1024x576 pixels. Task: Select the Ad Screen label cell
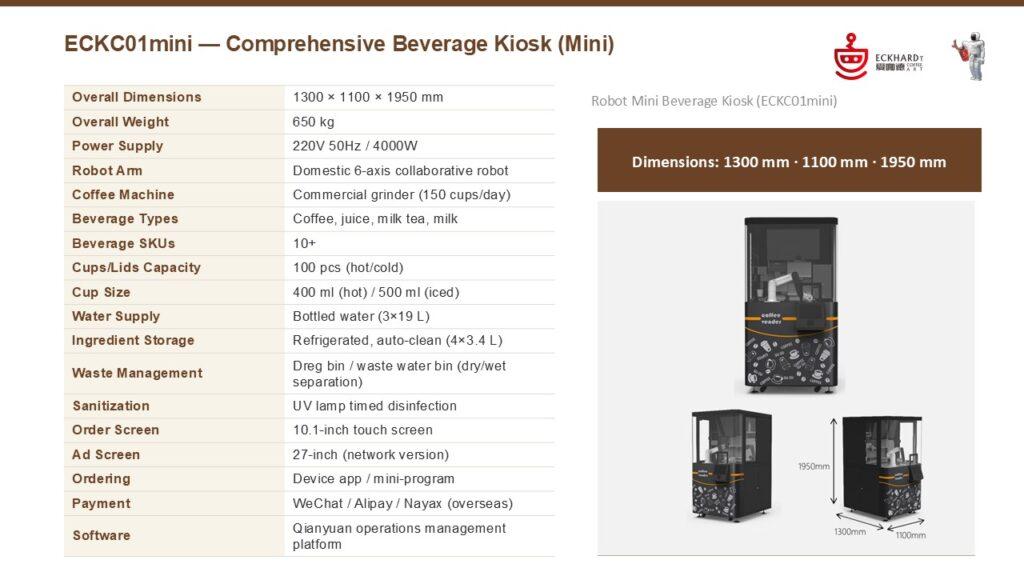click(174, 455)
